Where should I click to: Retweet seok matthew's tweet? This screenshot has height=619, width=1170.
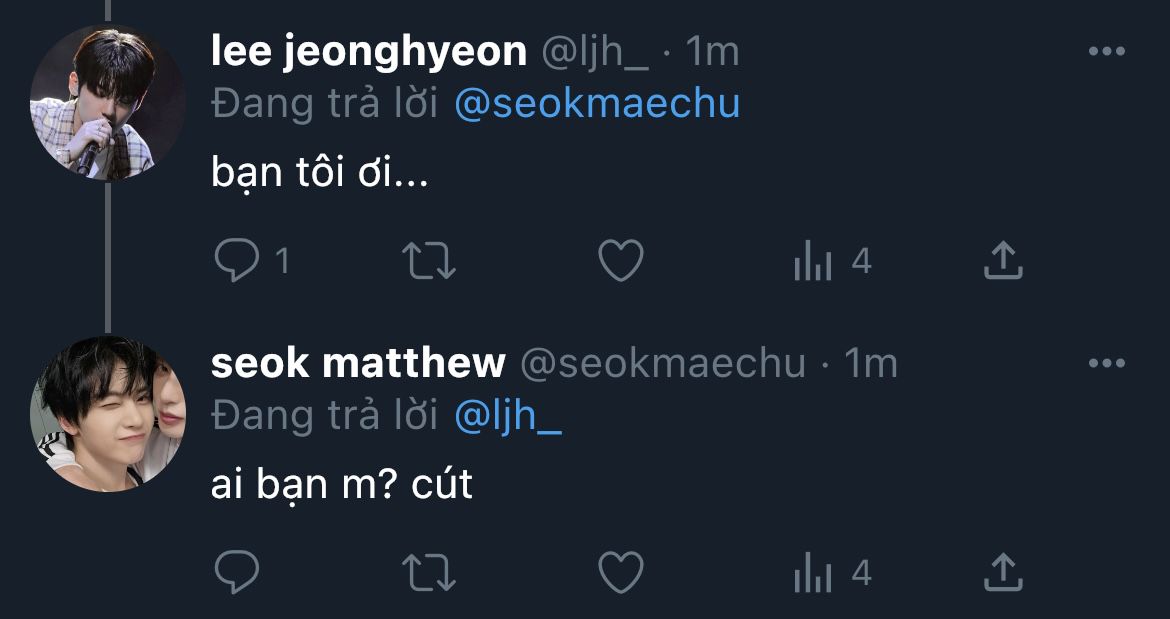(428, 574)
